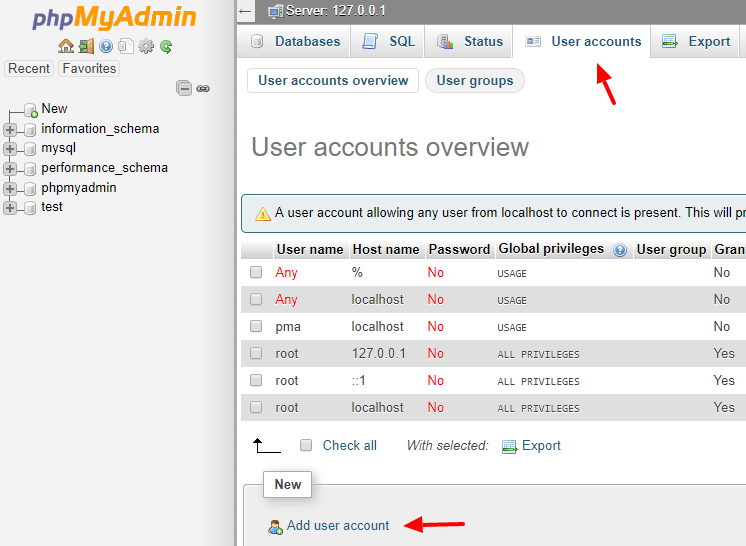The height and width of the screenshot is (546, 746).
Task: Open performance_schema database
Action: click(x=104, y=168)
